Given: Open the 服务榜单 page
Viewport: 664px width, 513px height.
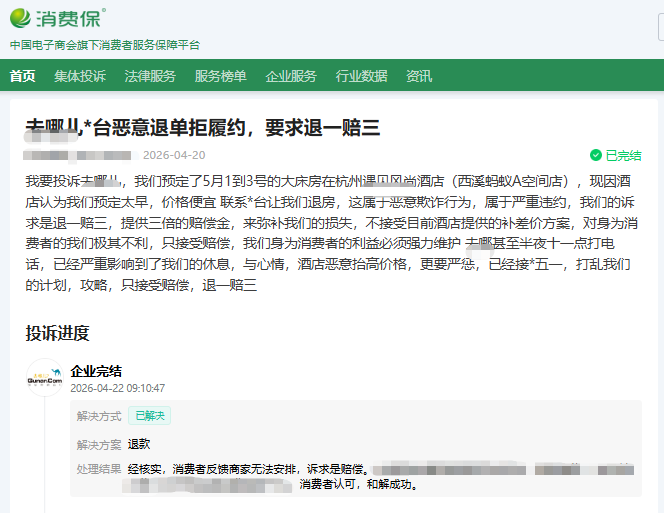Looking at the screenshot, I should 220,76.
